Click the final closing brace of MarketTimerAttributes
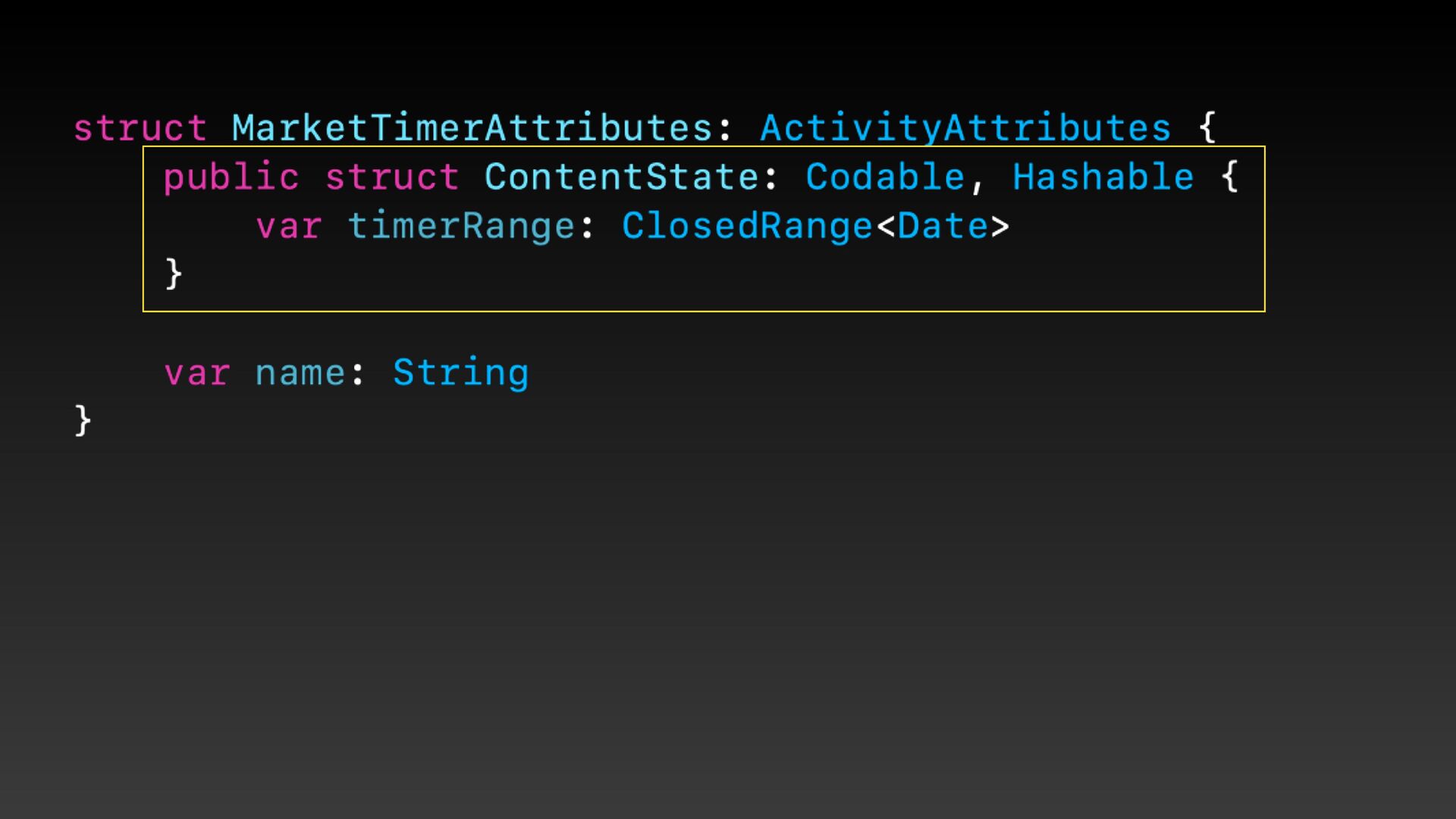 83,420
